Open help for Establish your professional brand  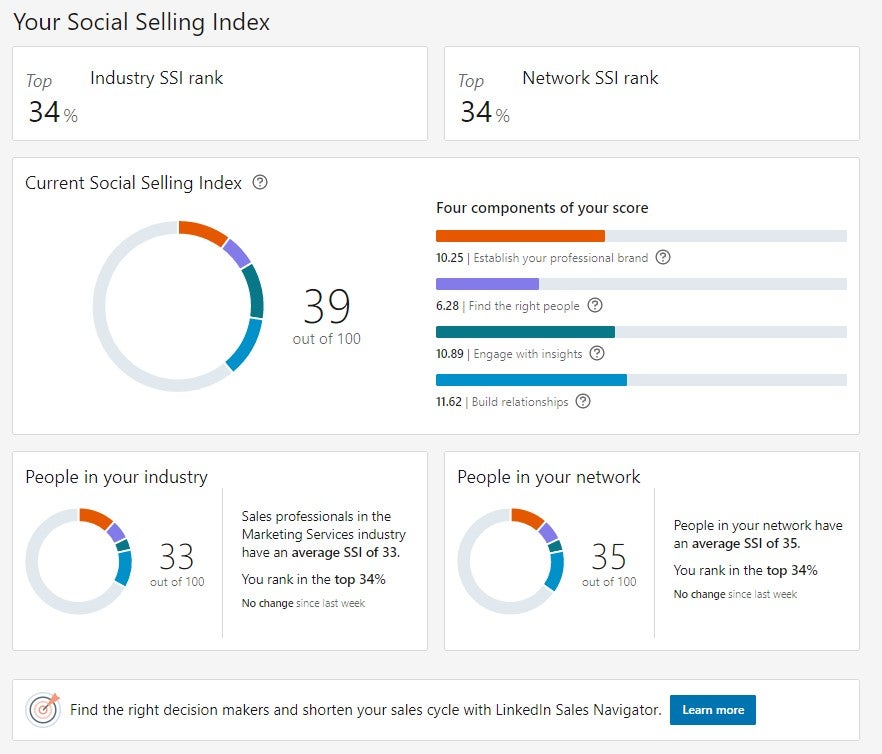point(662,257)
